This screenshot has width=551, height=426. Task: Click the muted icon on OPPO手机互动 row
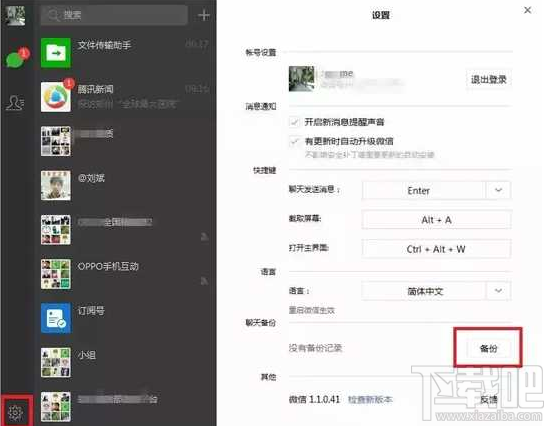pyautogui.click(x=205, y=281)
